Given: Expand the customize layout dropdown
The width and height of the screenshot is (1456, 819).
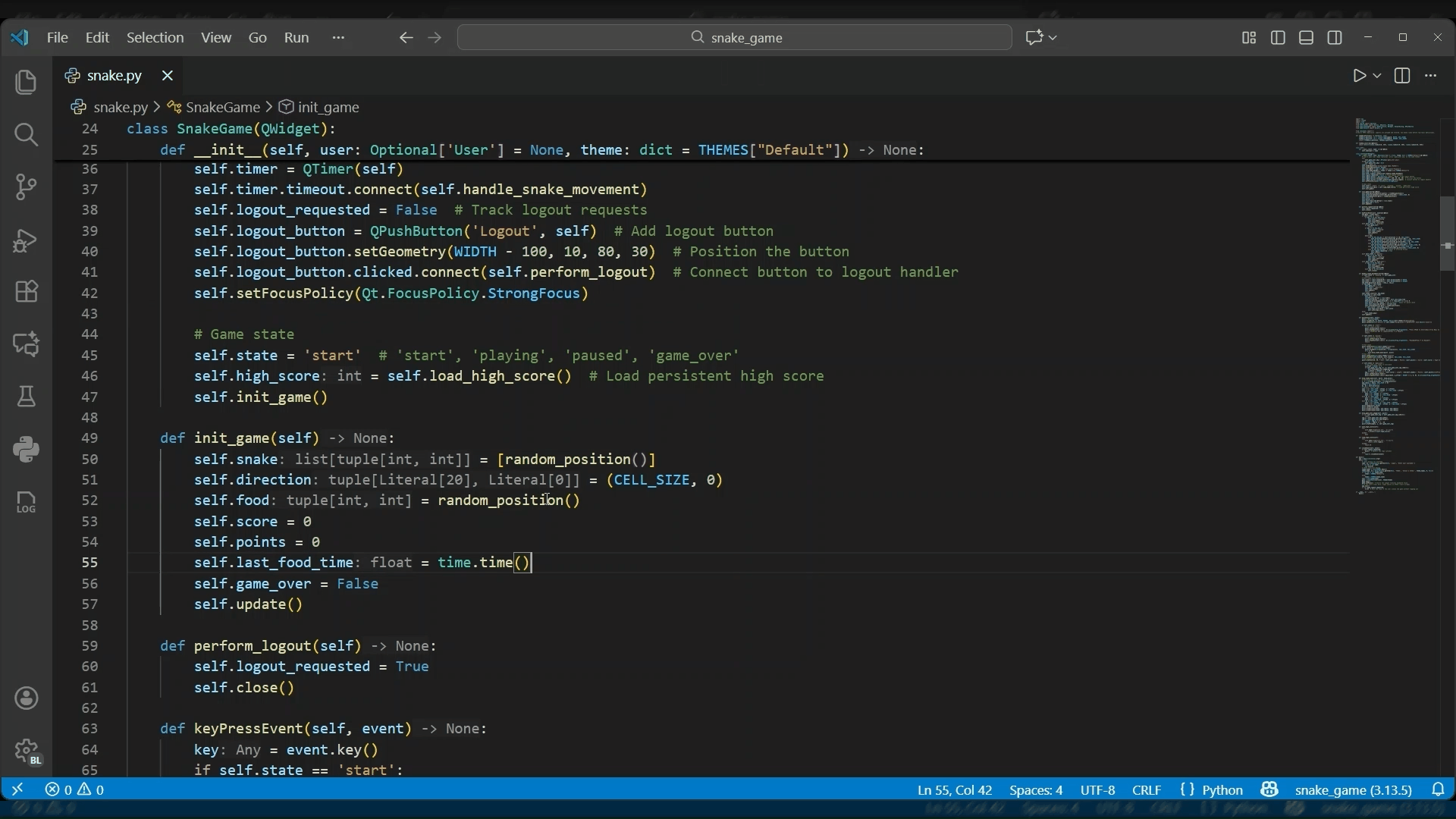Looking at the screenshot, I should [x=1248, y=37].
